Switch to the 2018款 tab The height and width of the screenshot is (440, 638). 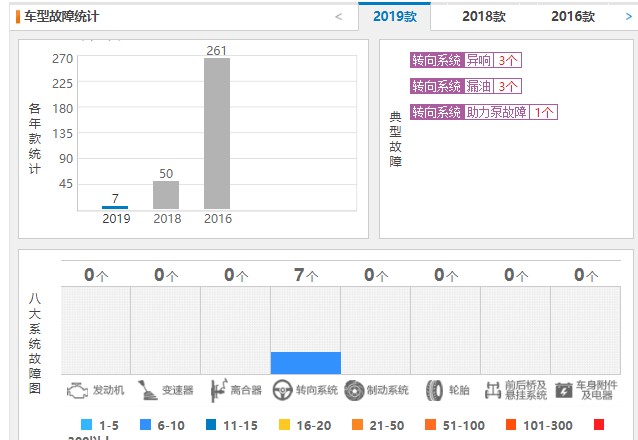484,17
